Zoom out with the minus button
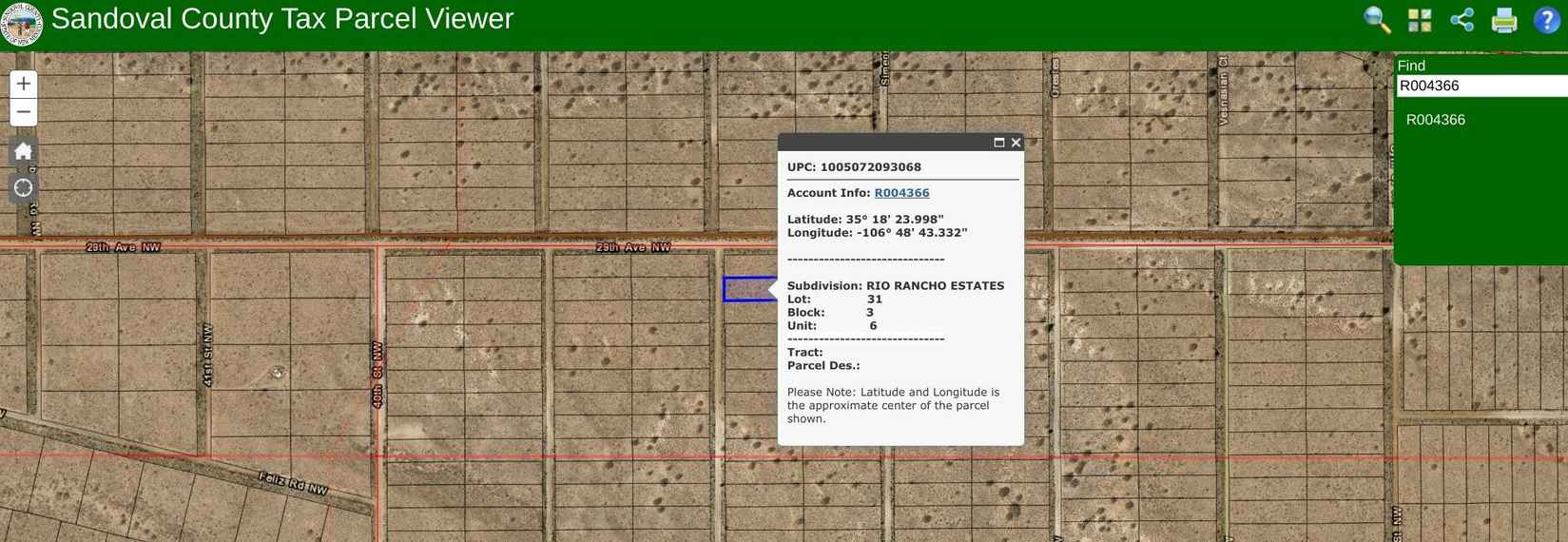 pyautogui.click(x=24, y=112)
